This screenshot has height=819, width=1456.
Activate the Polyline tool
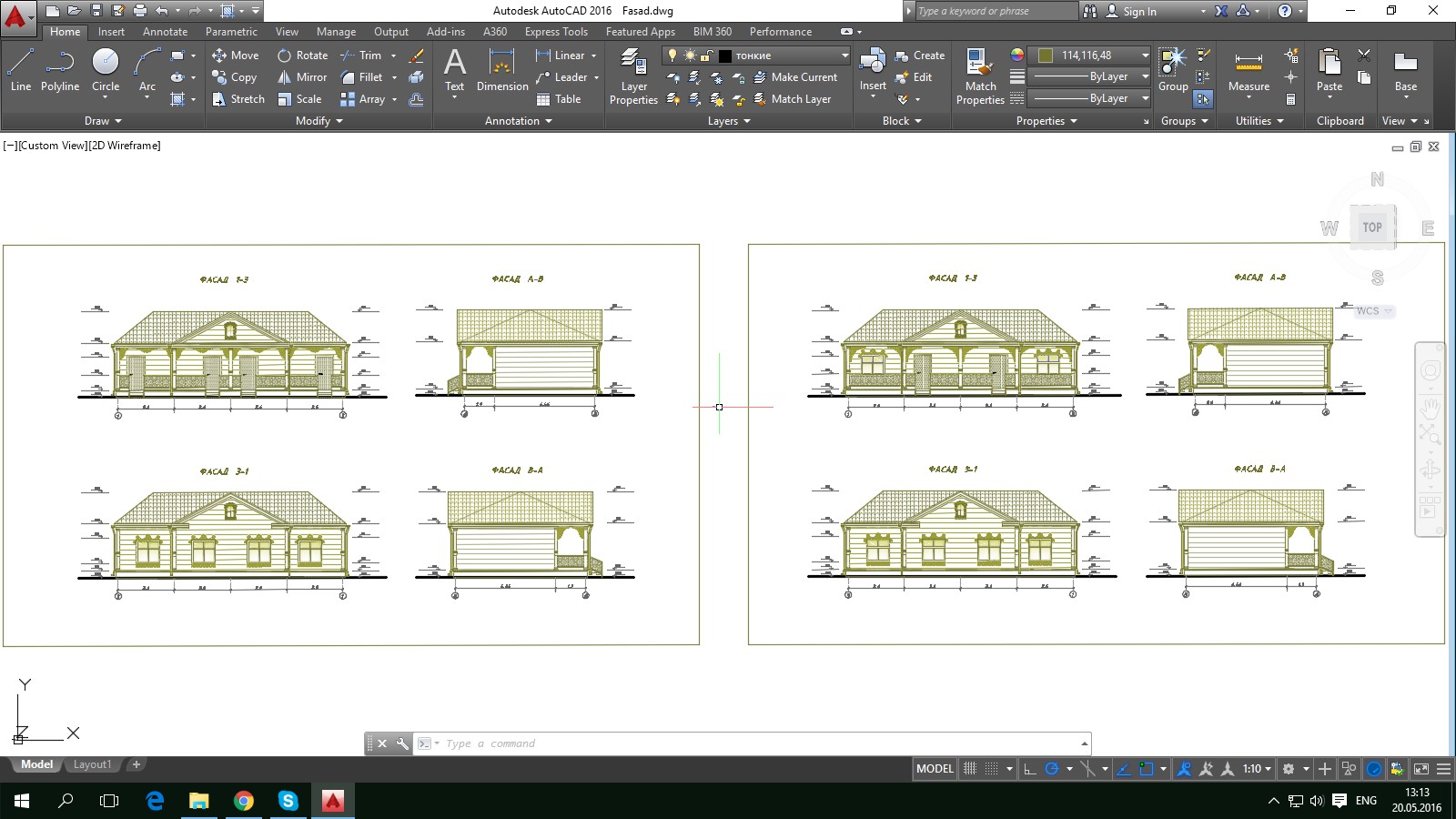60,71
